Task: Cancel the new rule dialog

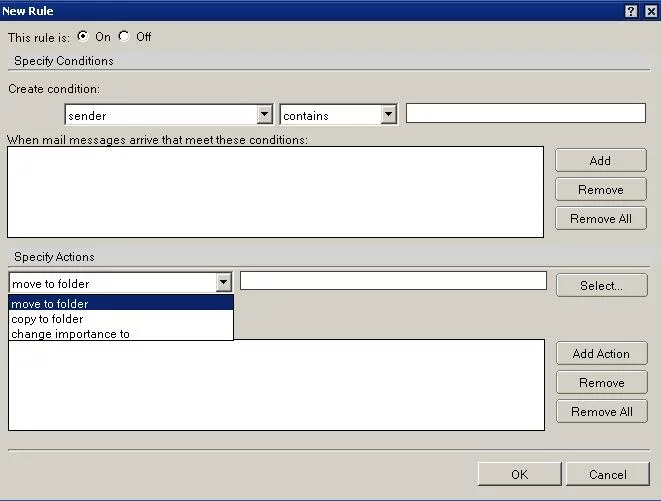Action: pyautogui.click(x=607, y=474)
